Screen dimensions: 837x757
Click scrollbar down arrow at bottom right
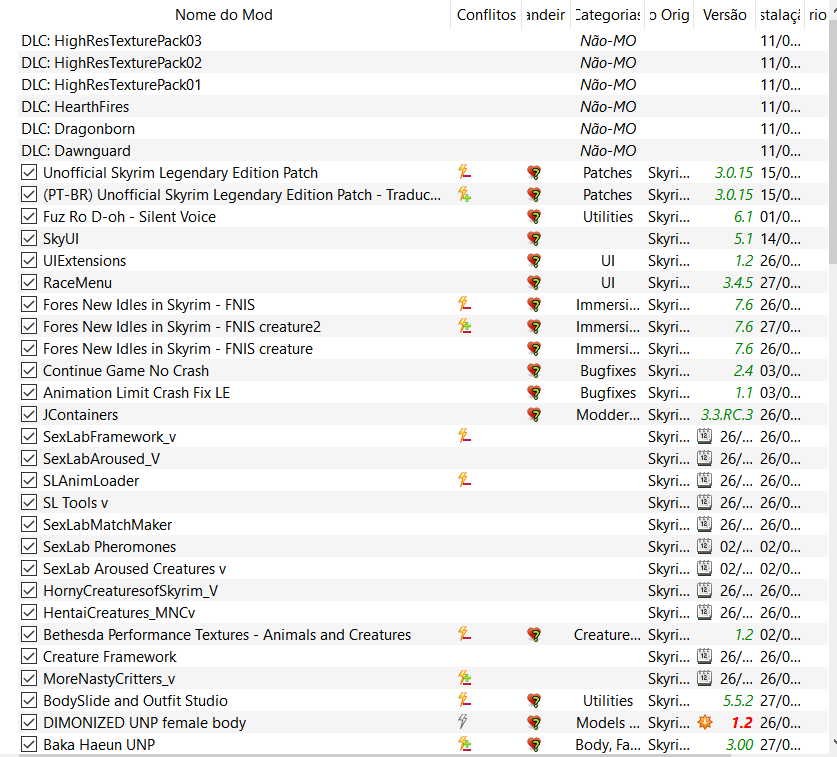click(834, 742)
